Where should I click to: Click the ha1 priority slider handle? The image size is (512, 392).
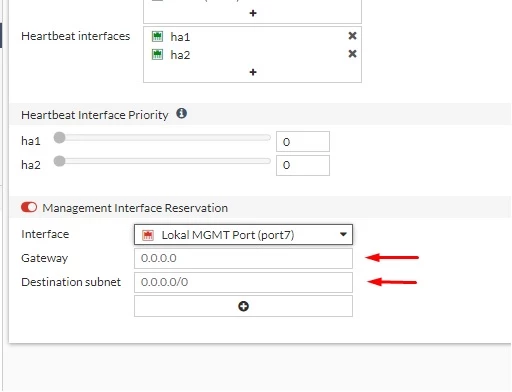pos(60,137)
